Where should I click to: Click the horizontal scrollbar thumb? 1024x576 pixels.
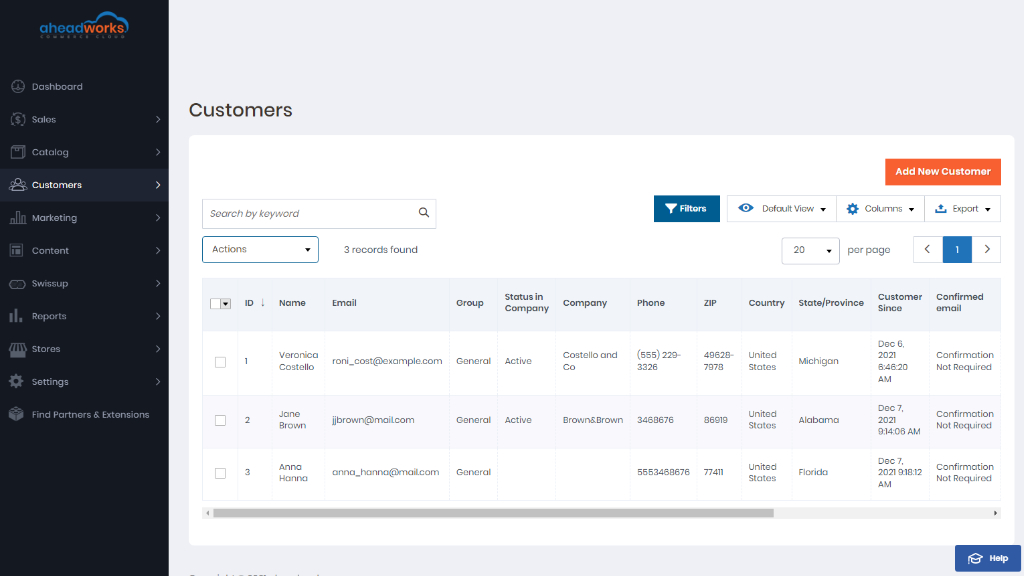pyautogui.click(x=493, y=513)
